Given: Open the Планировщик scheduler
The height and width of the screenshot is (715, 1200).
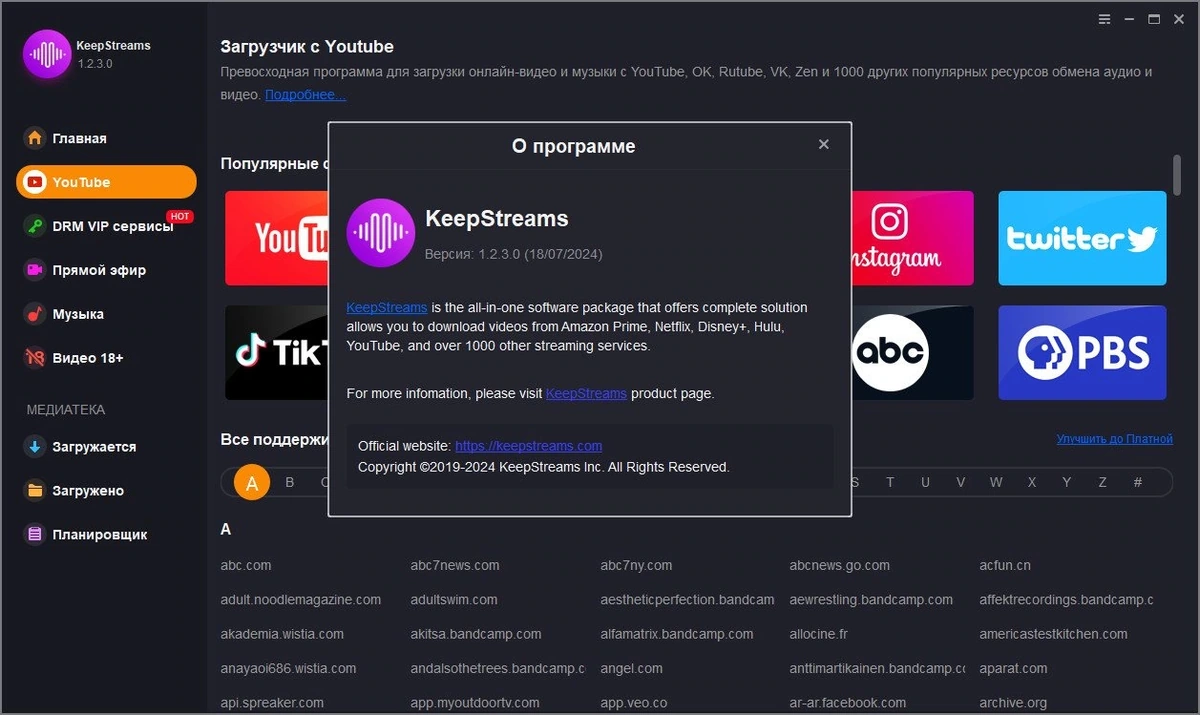Looking at the screenshot, I should point(106,535).
